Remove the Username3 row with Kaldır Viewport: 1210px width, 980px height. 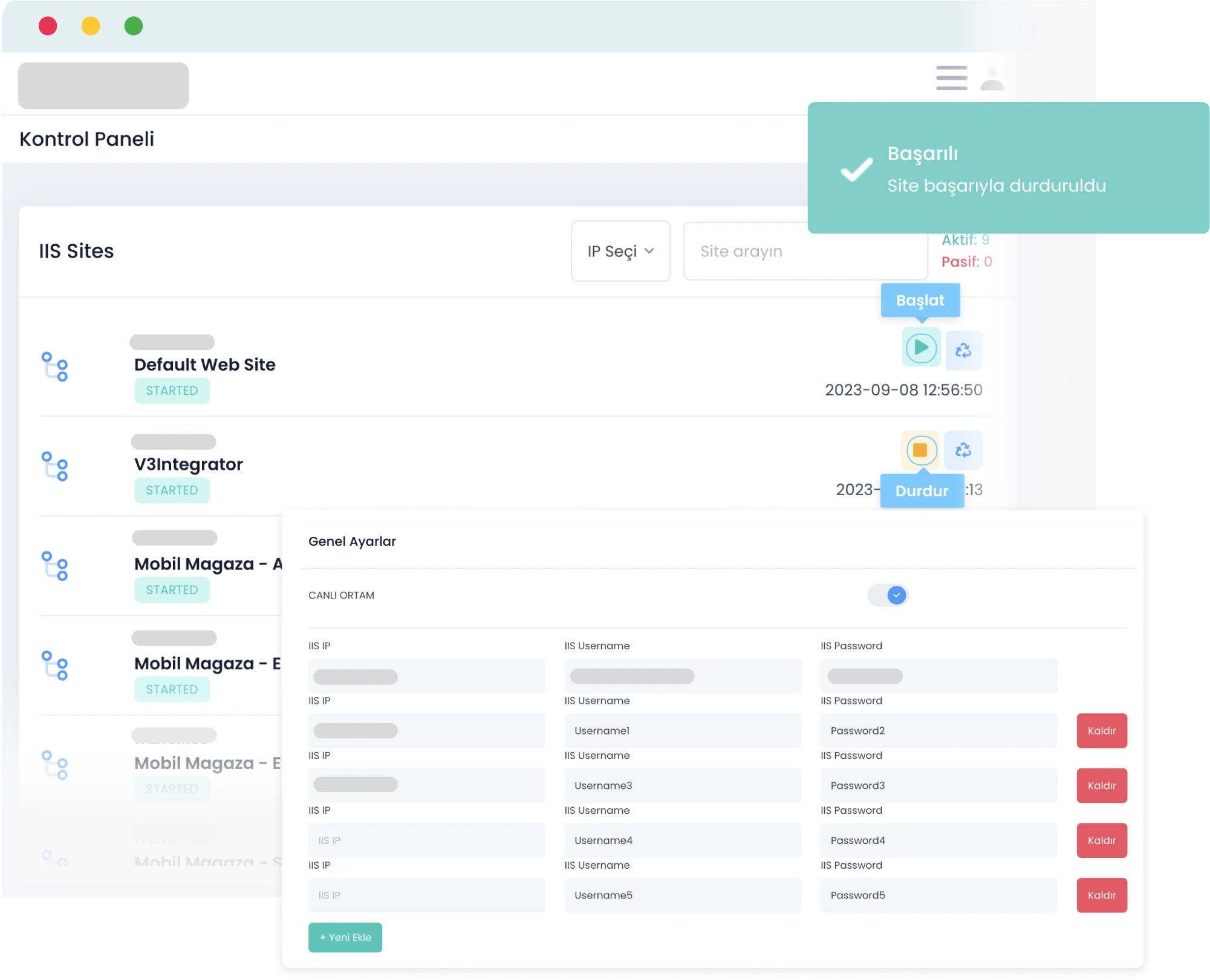tap(1102, 786)
